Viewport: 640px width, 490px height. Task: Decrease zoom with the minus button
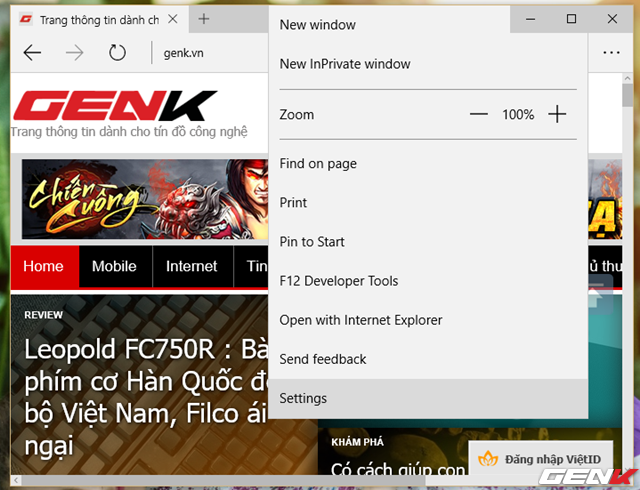pyautogui.click(x=478, y=114)
